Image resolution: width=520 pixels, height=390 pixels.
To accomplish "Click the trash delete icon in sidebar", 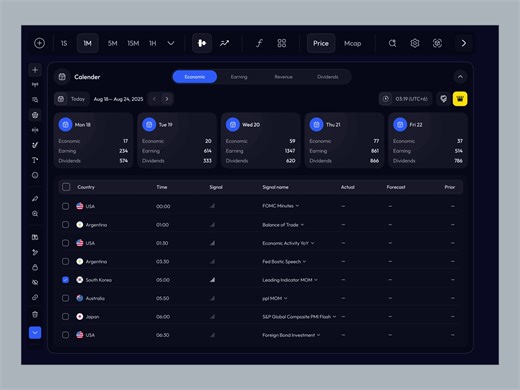I will pos(35,314).
